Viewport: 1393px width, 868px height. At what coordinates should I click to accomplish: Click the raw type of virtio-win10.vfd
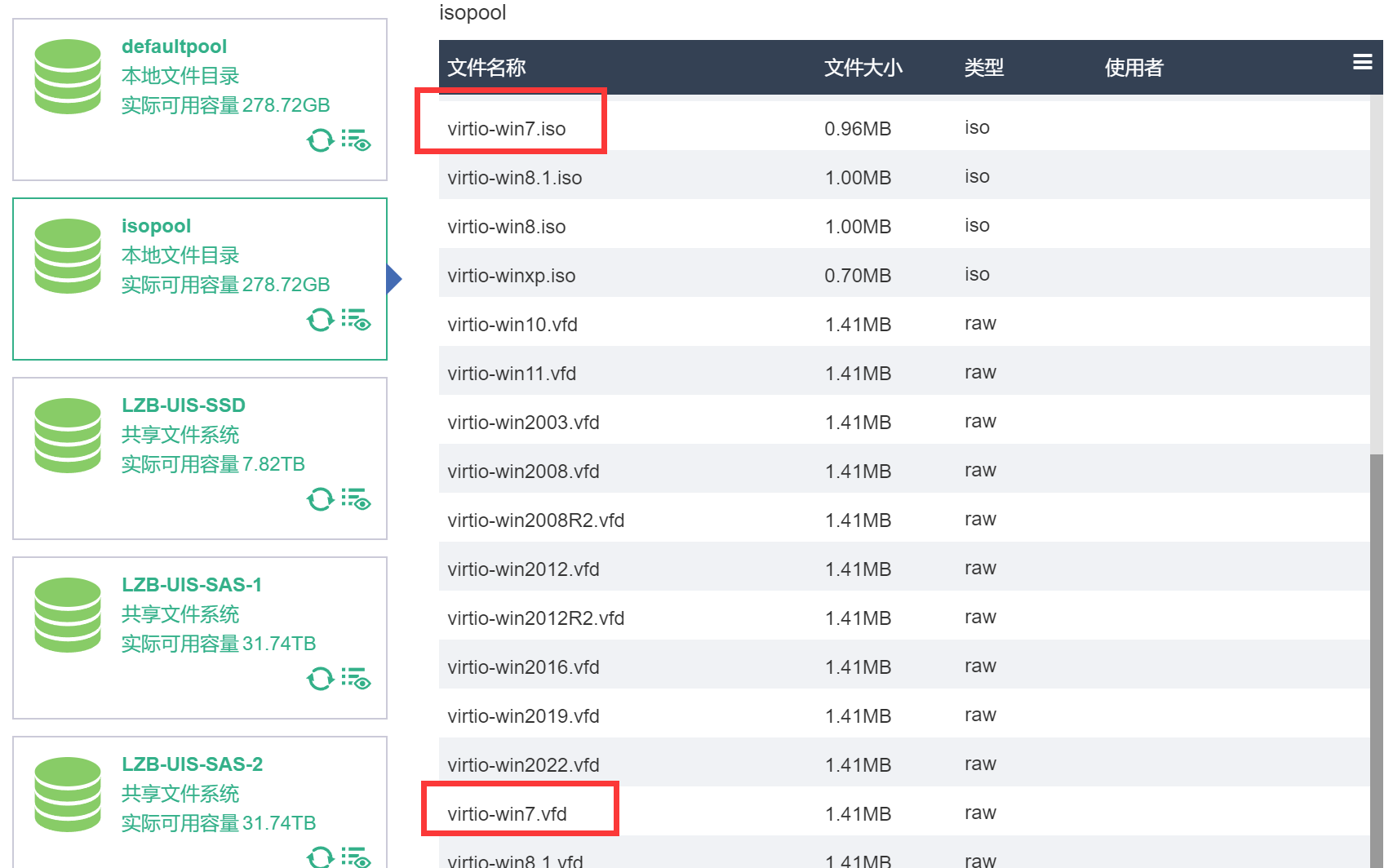(980, 323)
